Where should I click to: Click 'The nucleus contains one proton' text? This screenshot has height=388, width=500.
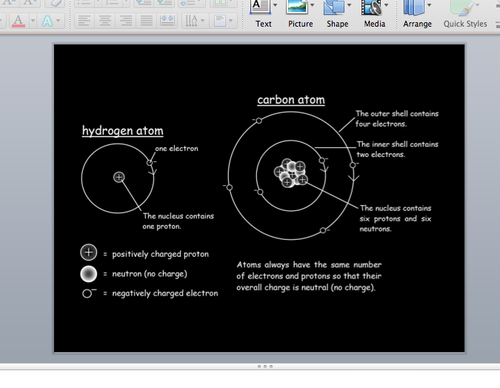[x=178, y=221]
